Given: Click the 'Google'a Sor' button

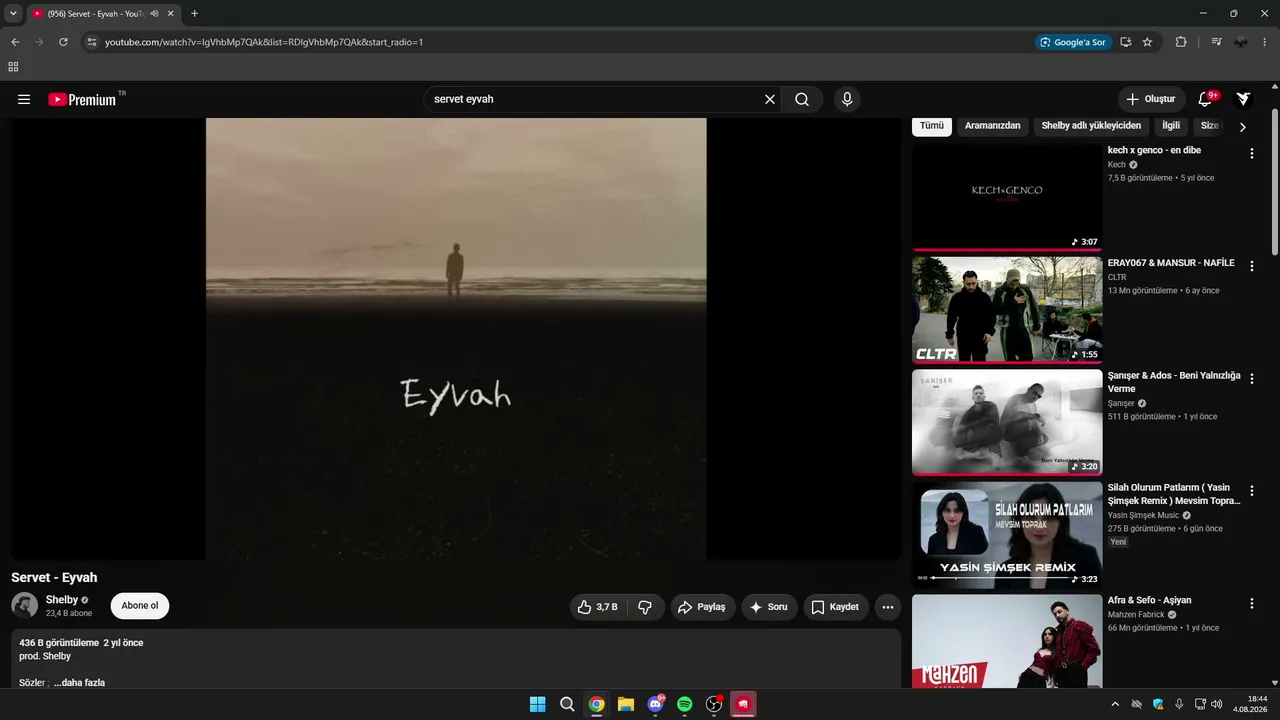Looking at the screenshot, I should pos(1074,42).
